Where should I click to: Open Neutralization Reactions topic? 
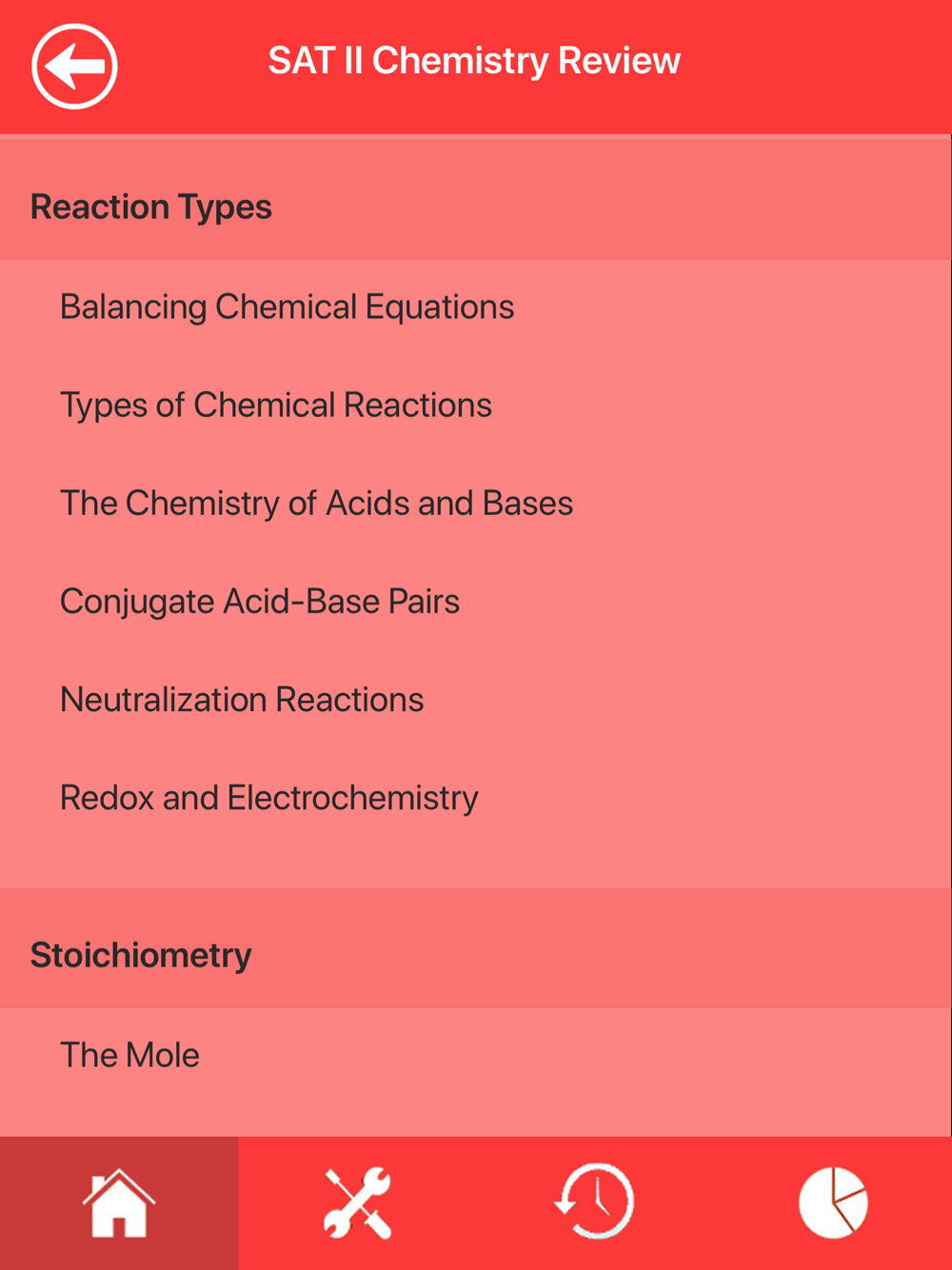pyautogui.click(x=476, y=700)
